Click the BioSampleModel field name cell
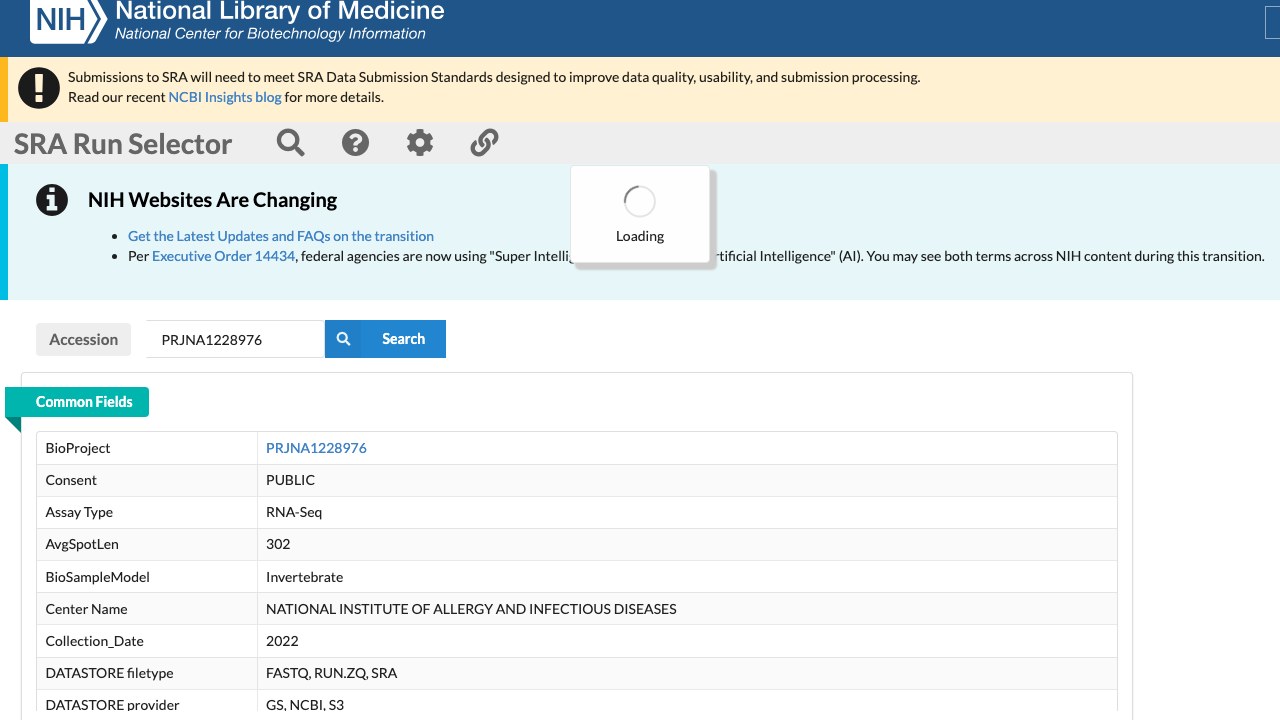The height and width of the screenshot is (720, 1280). [147, 577]
